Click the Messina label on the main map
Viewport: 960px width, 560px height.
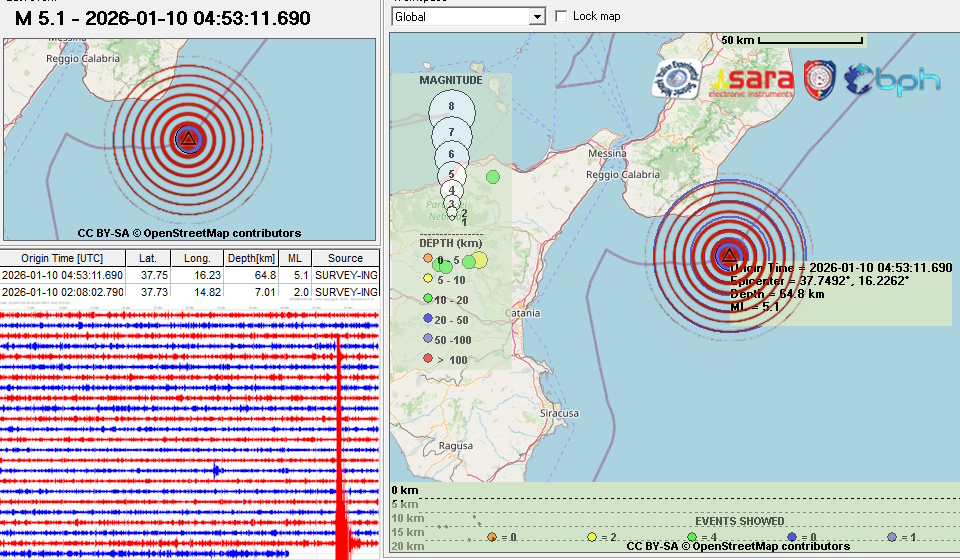coord(607,154)
